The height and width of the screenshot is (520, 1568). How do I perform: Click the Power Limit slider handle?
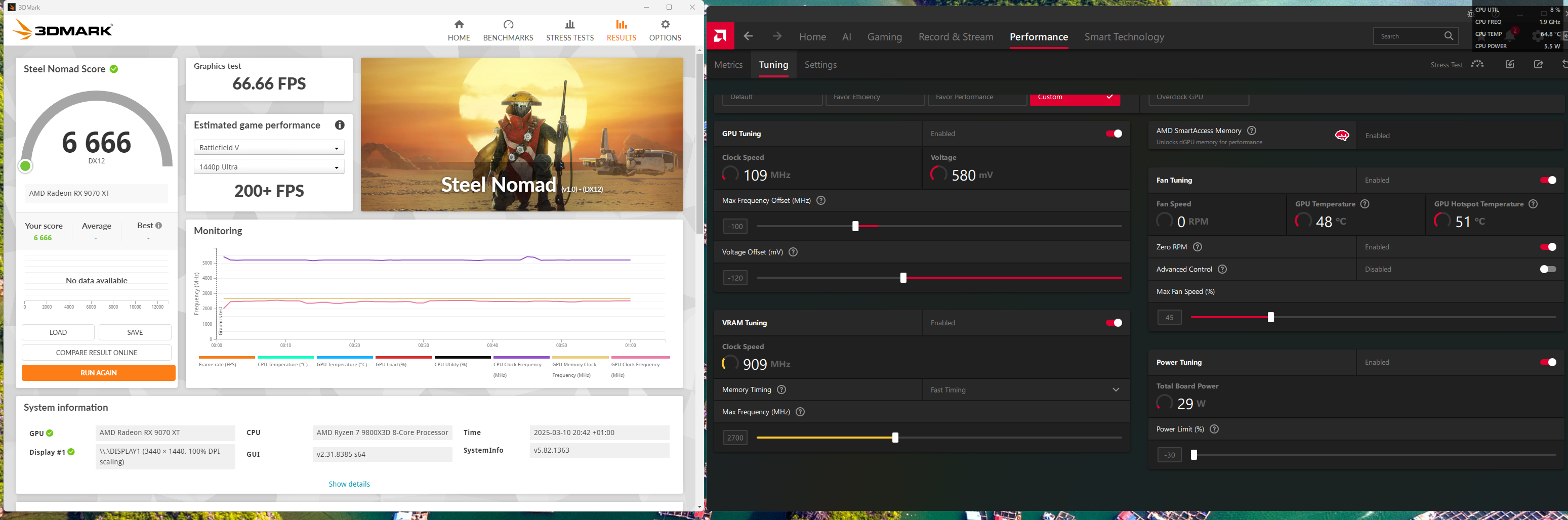tap(1193, 455)
